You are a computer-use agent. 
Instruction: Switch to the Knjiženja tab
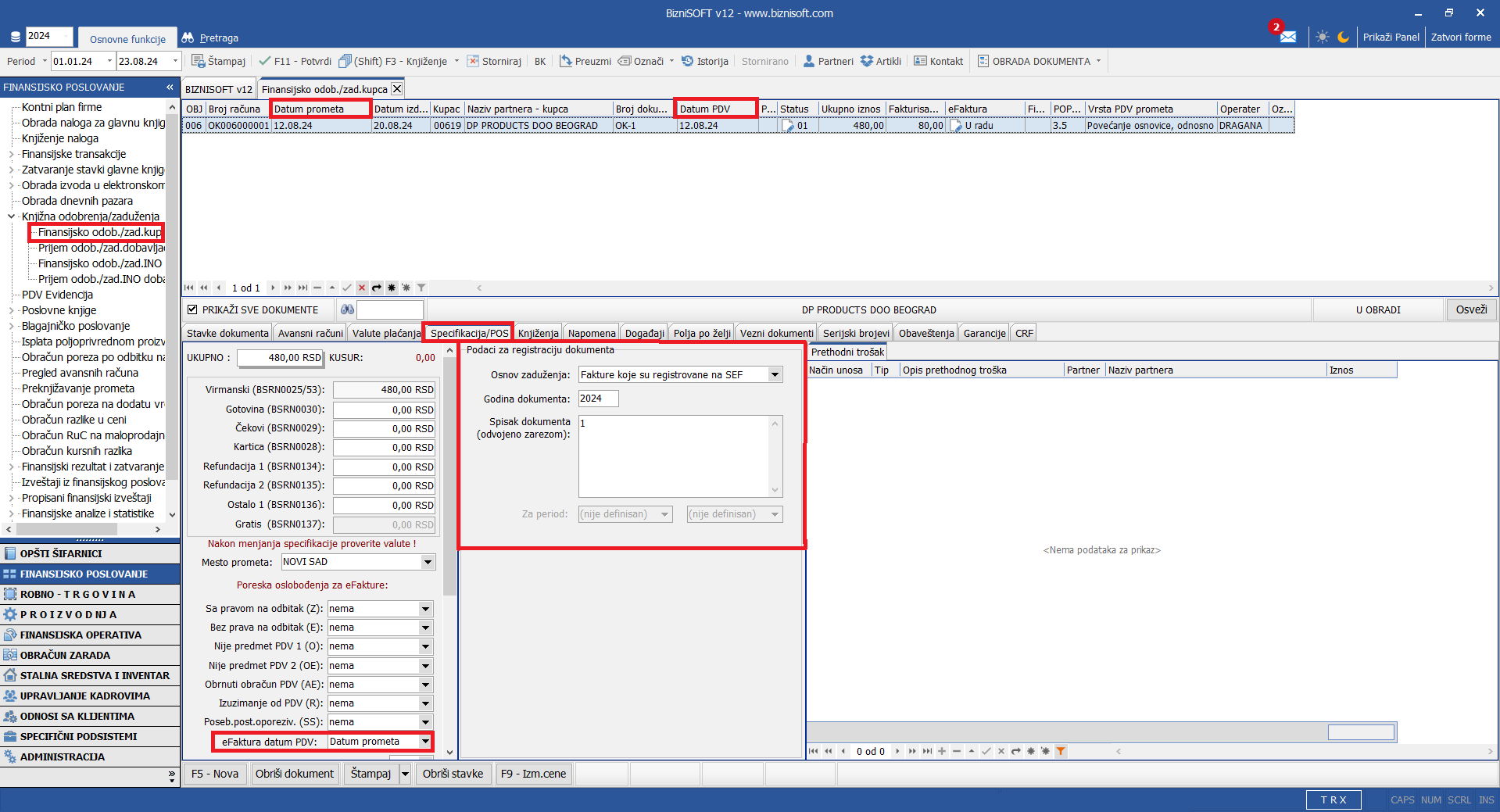tap(538, 334)
